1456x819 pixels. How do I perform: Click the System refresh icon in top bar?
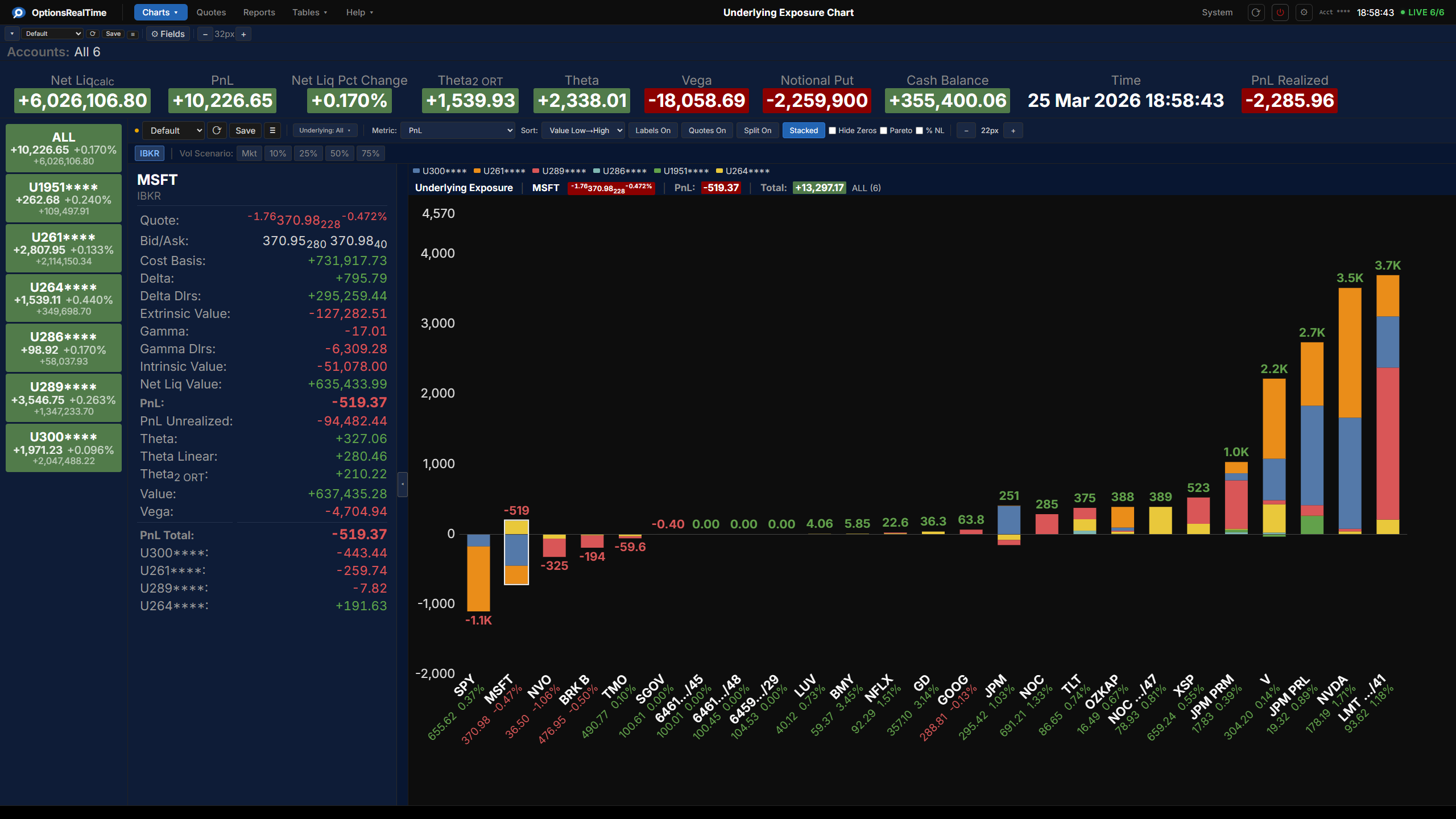[x=1256, y=12]
